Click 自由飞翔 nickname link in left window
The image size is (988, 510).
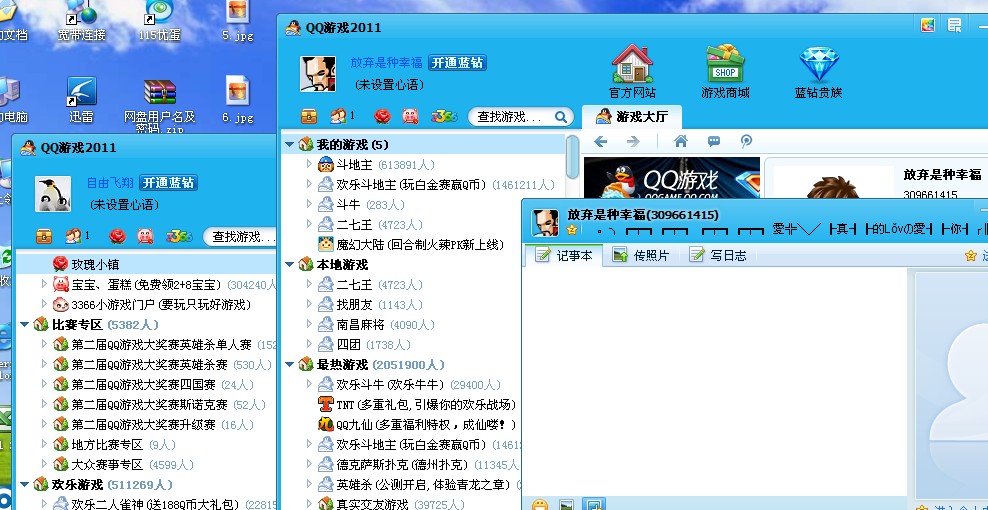click(x=110, y=183)
